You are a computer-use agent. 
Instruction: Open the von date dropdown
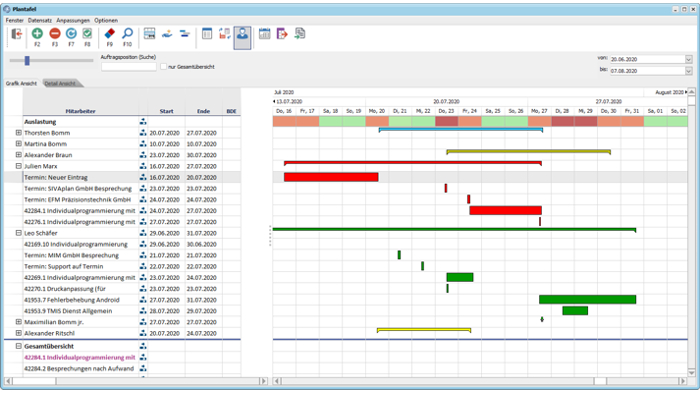(x=688, y=59)
